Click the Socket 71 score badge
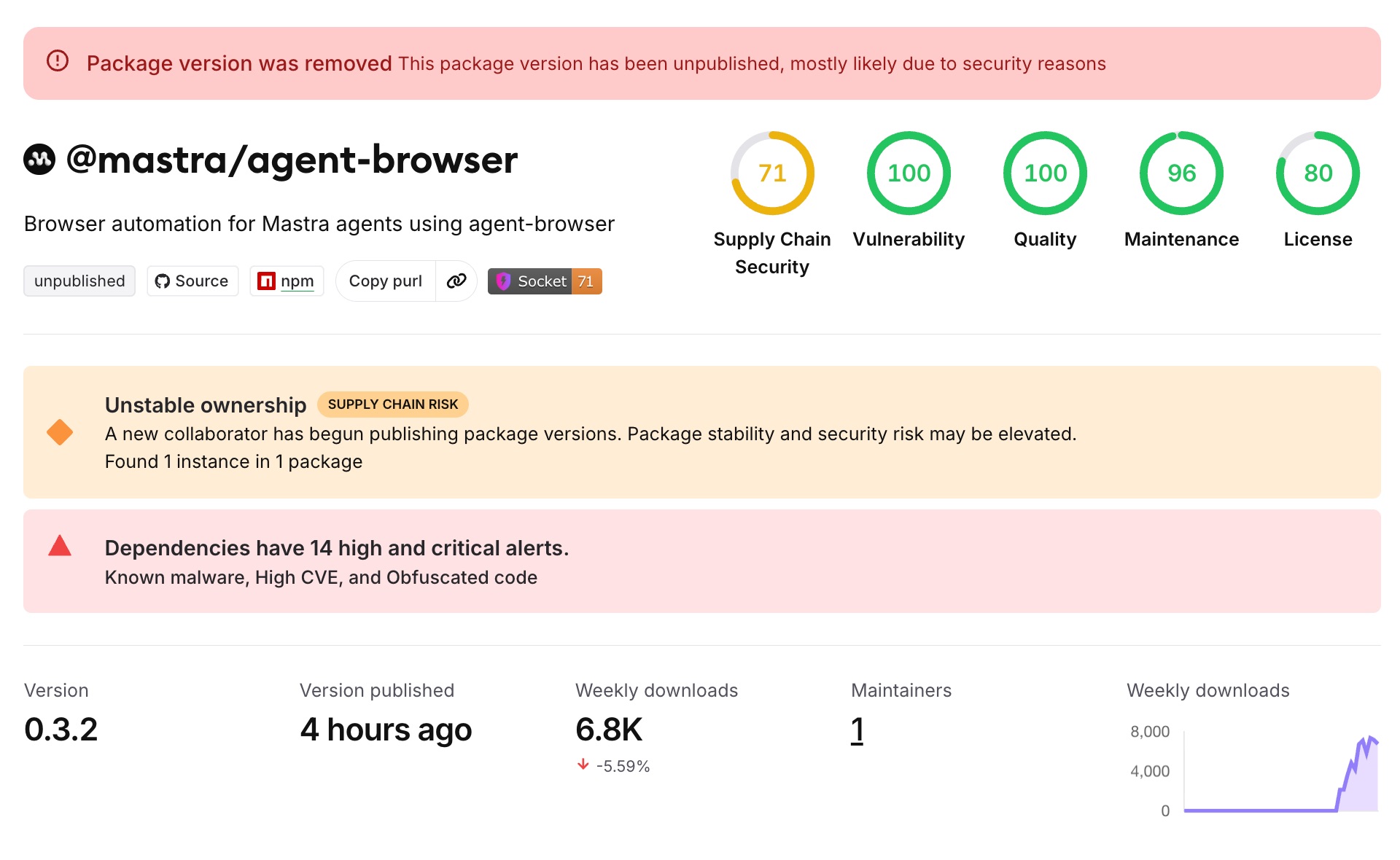This screenshot has height=860, width=1400. [x=545, y=281]
